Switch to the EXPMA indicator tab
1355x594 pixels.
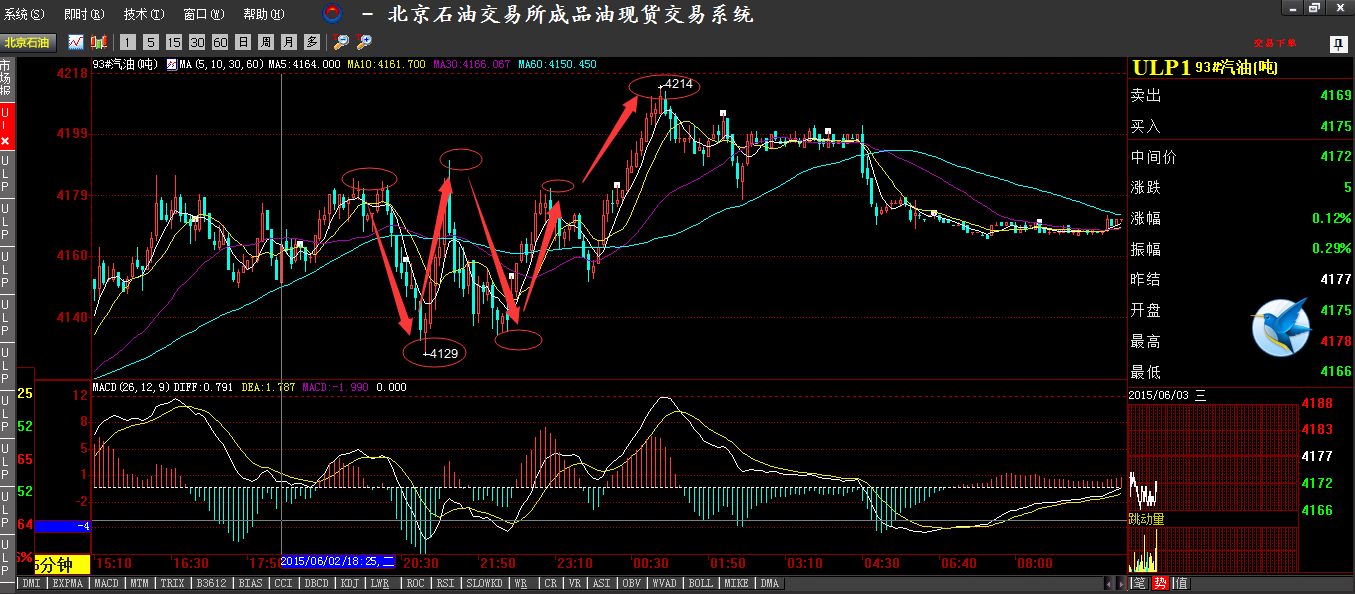67,583
